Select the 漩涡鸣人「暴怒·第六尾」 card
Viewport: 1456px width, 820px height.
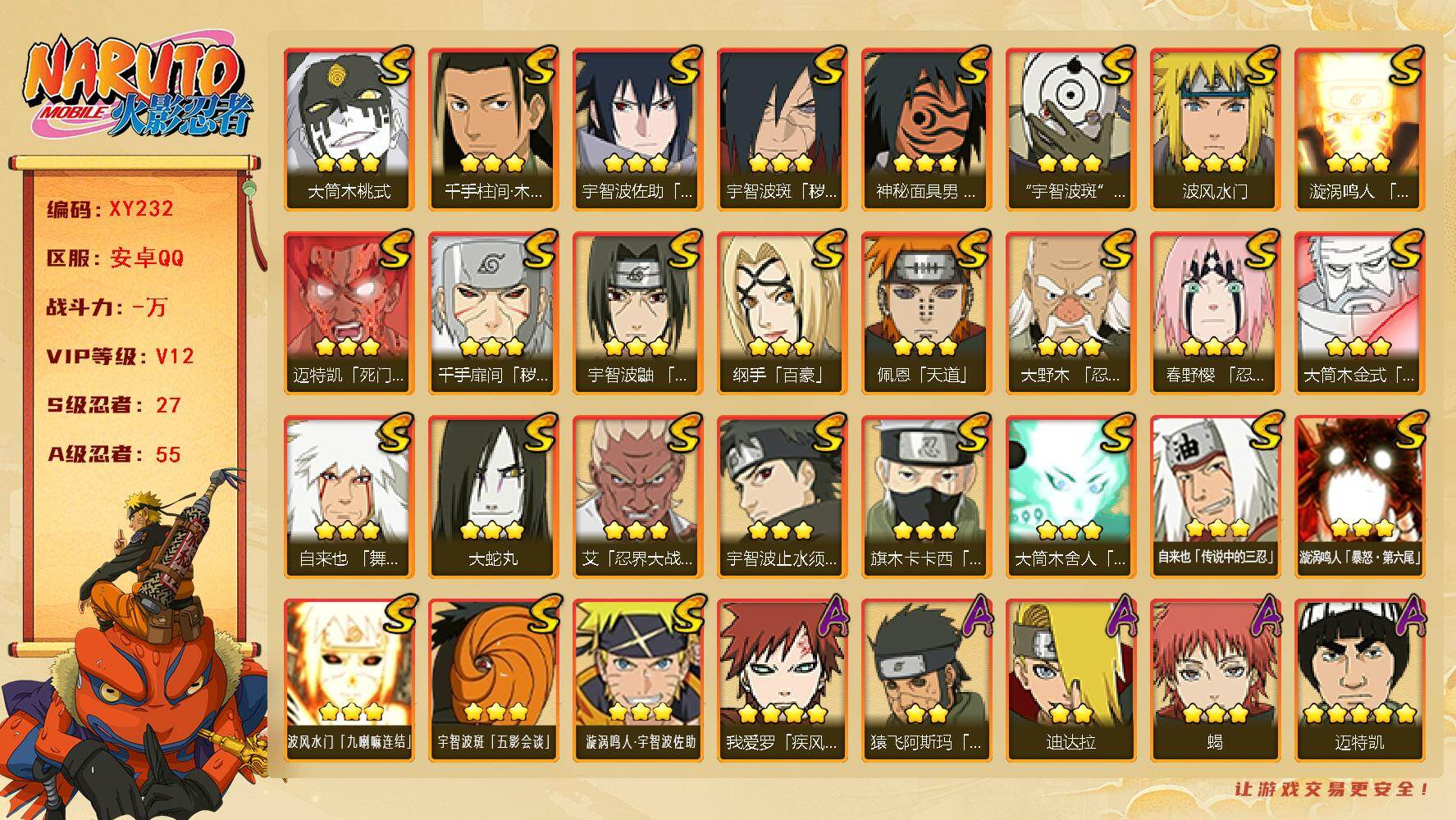coord(1359,497)
